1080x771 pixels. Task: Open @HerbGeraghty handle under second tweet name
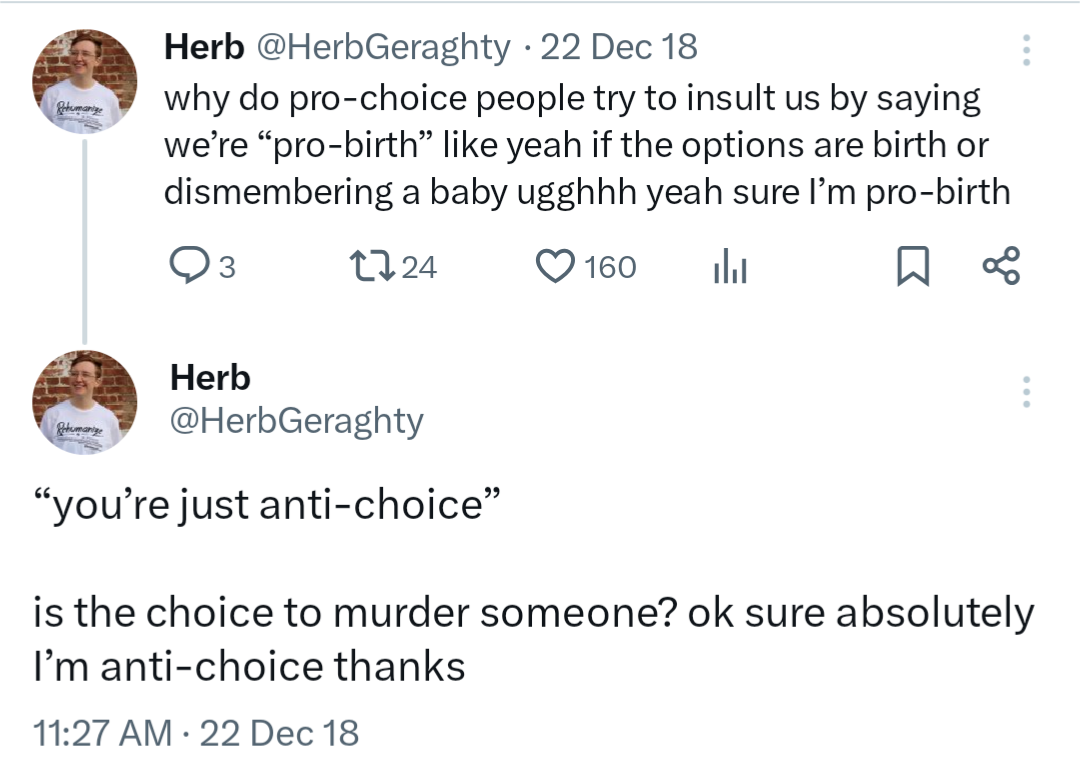pos(297,421)
